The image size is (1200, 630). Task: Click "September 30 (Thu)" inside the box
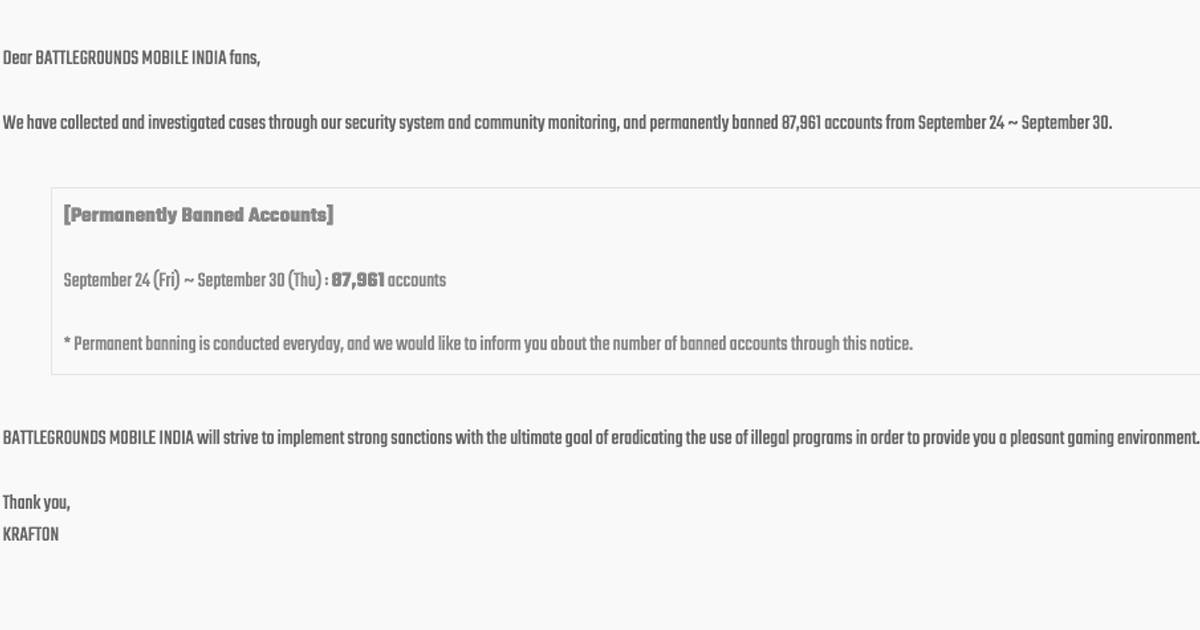click(x=259, y=280)
